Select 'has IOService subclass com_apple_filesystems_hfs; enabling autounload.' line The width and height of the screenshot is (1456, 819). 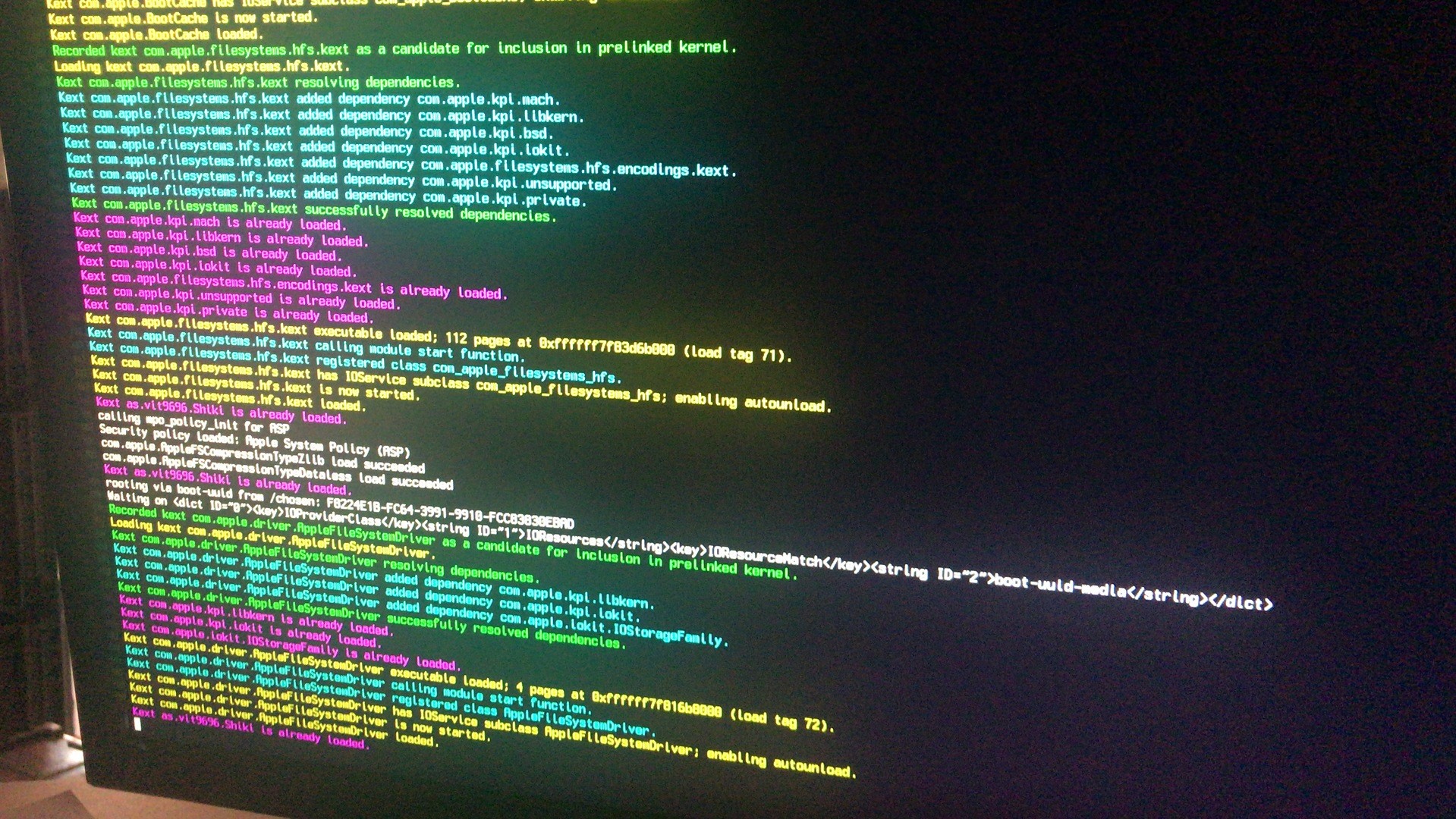point(462,384)
